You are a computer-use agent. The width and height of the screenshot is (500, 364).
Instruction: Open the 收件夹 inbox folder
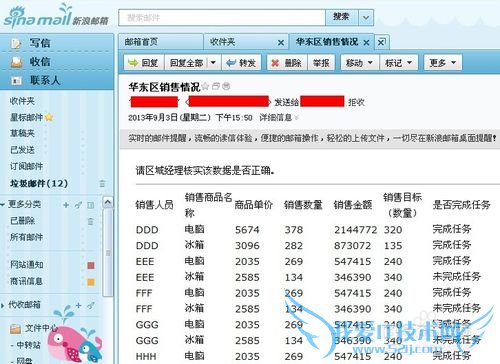(22, 101)
